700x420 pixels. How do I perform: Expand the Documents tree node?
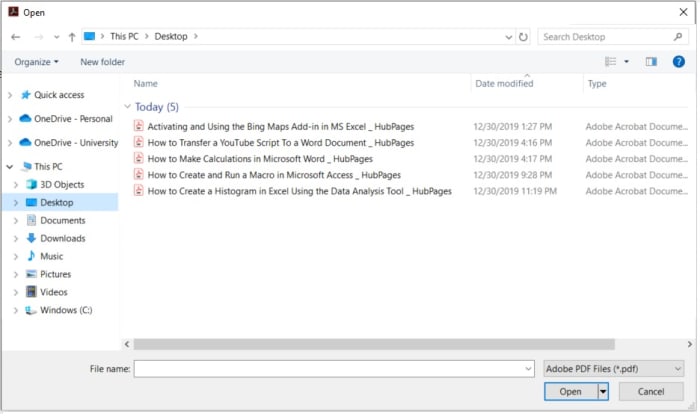[16, 220]
